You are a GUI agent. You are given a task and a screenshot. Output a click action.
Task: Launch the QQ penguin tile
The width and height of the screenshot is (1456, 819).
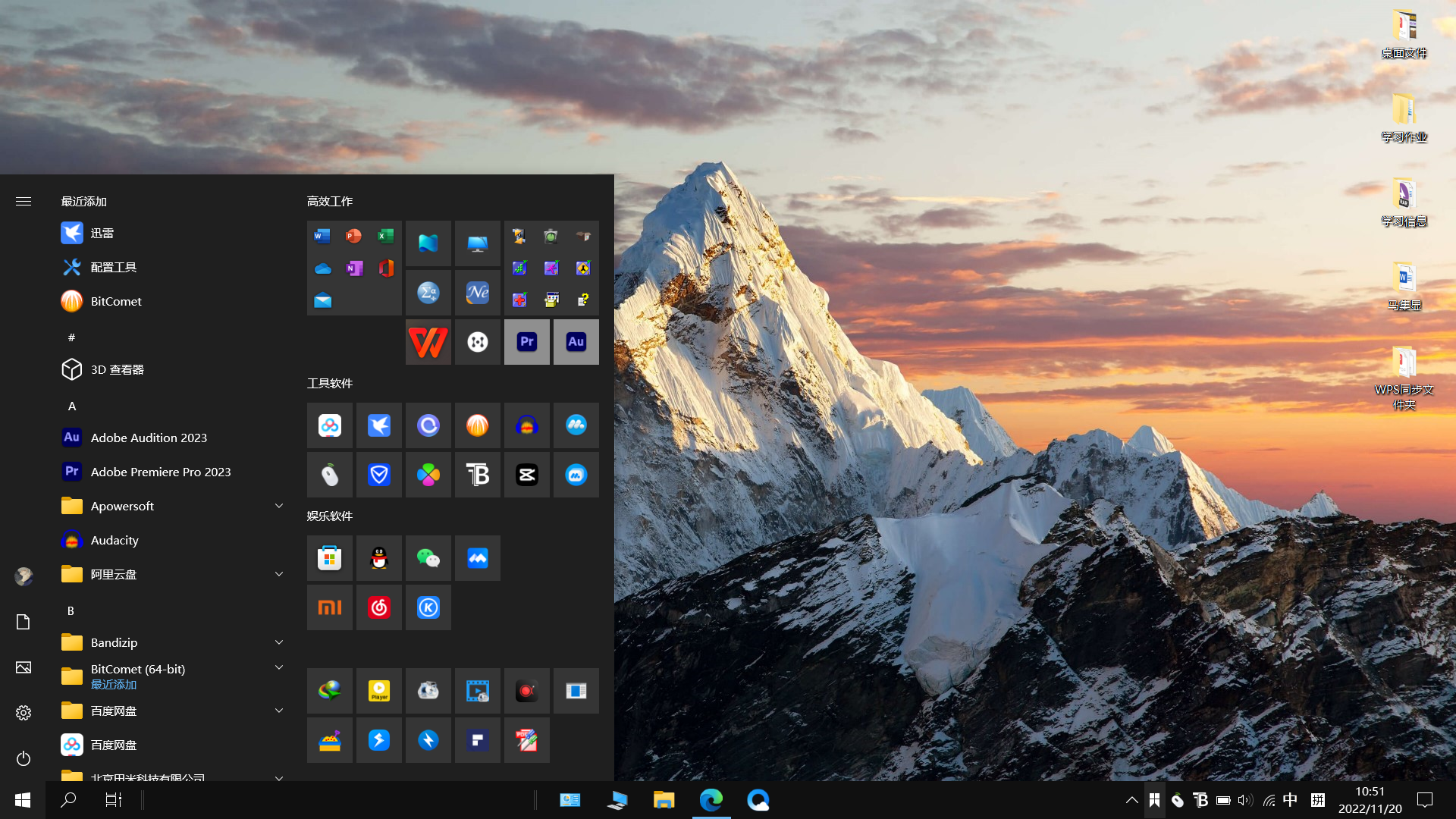pyautogui.click(x=378, y=558)
